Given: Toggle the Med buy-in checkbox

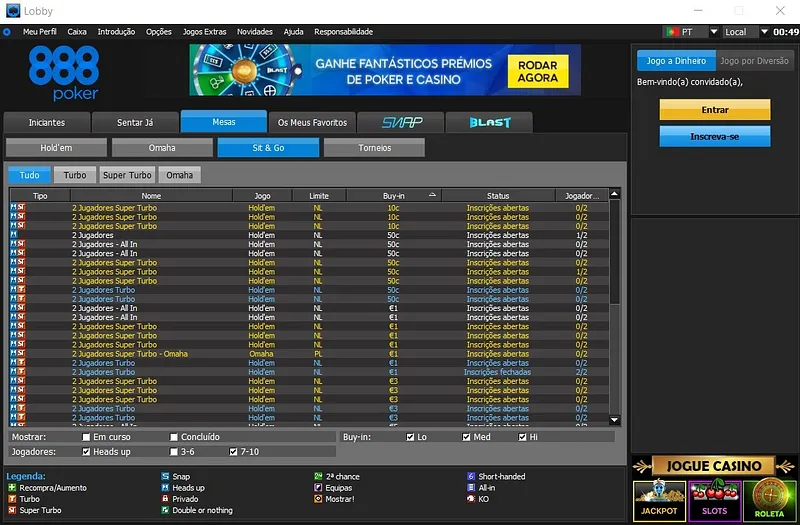Looking at the screenshot, I should [467, 437].
